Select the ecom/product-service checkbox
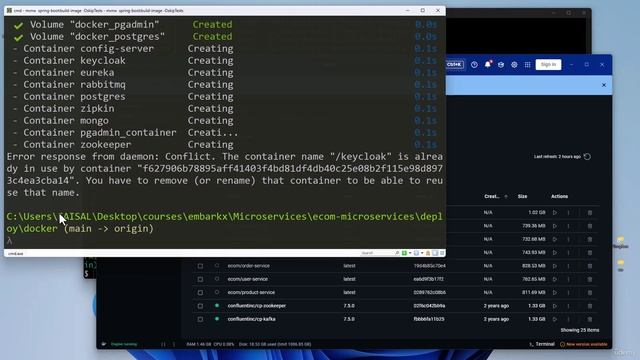The height and width of the screenshot is (360, 640). coord(200,293)
